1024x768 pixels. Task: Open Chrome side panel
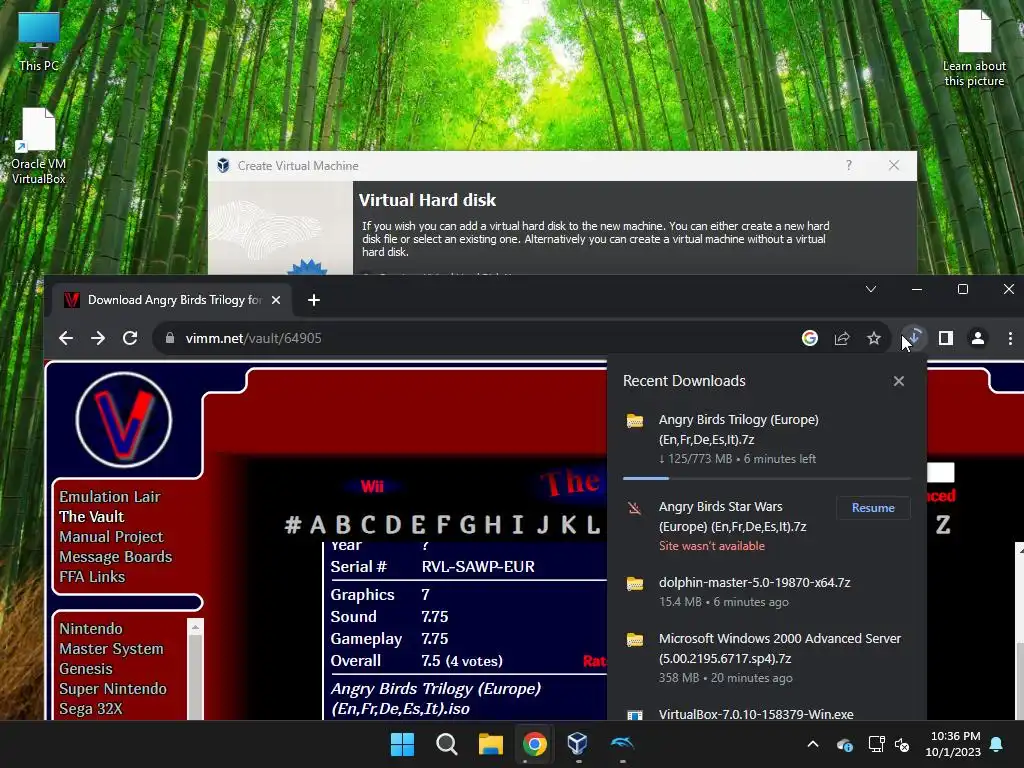pos(946,338)
